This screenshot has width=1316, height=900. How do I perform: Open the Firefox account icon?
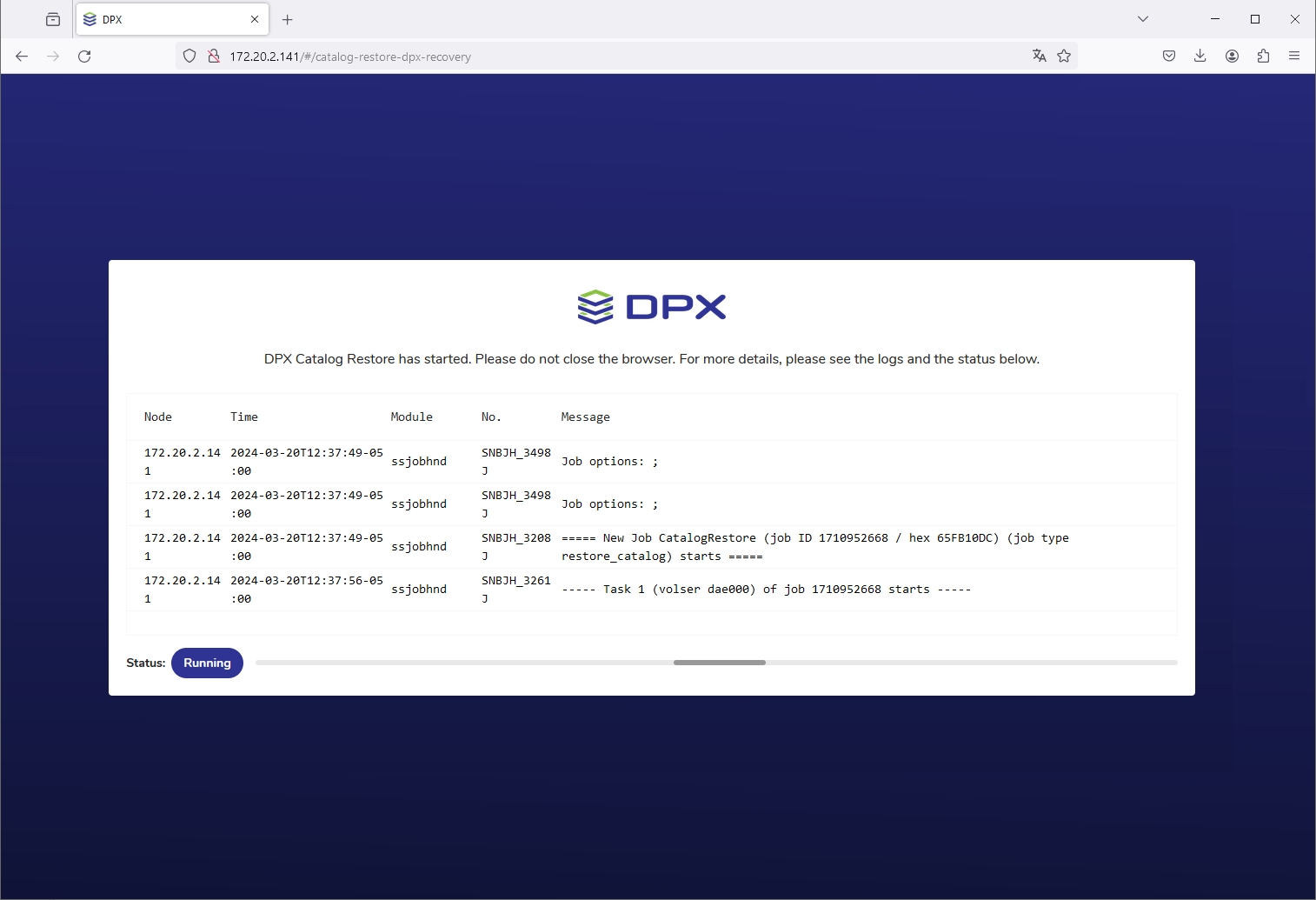[x=1232, y=57]
